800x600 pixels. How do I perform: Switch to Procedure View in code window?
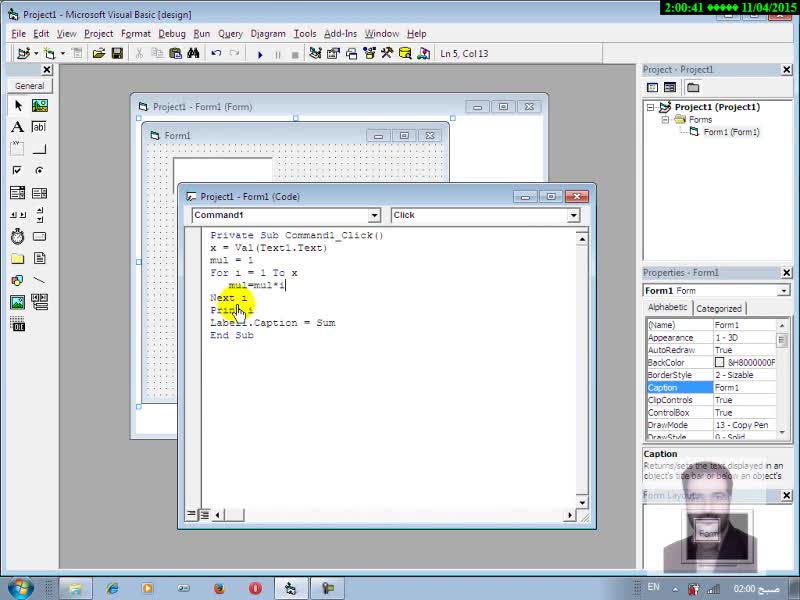[x=191, y=514]
